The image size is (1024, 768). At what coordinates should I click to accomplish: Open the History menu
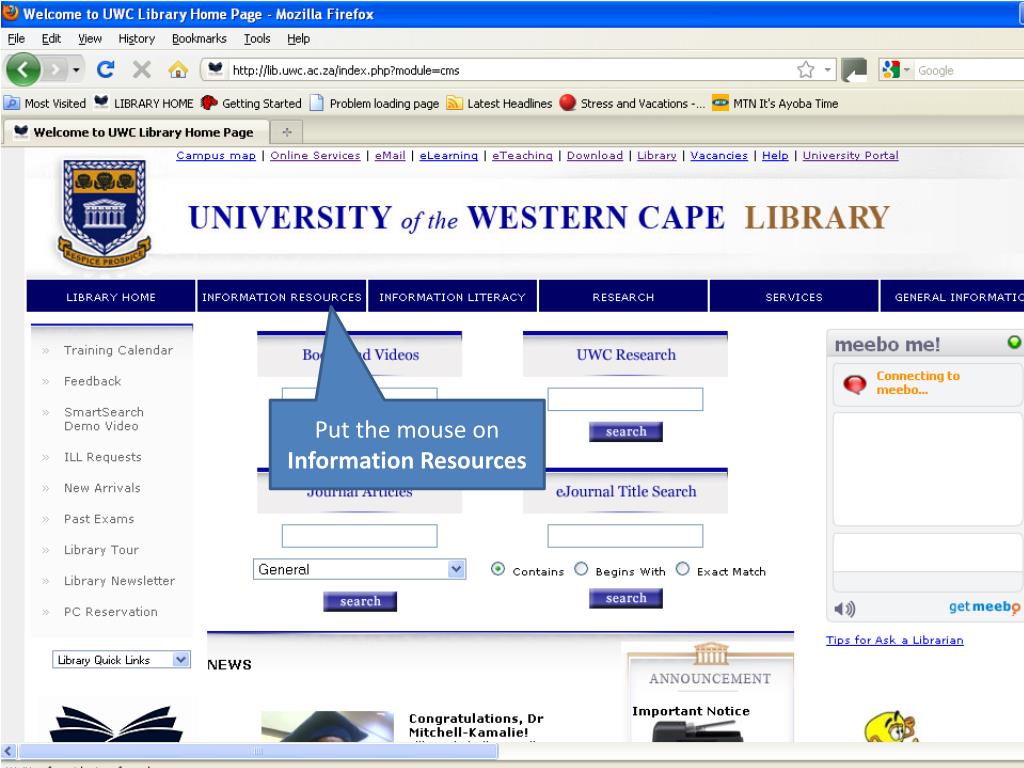click(x=136, y=39)
